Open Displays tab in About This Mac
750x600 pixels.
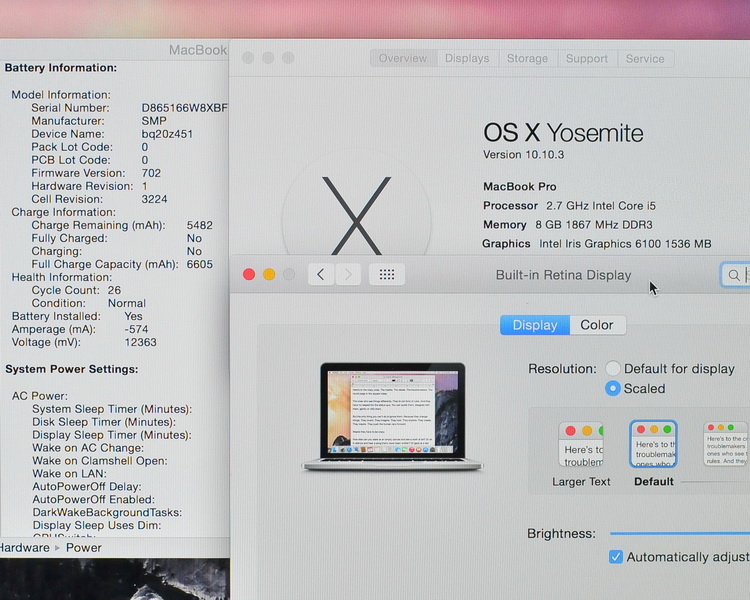[x=467, y=58]
